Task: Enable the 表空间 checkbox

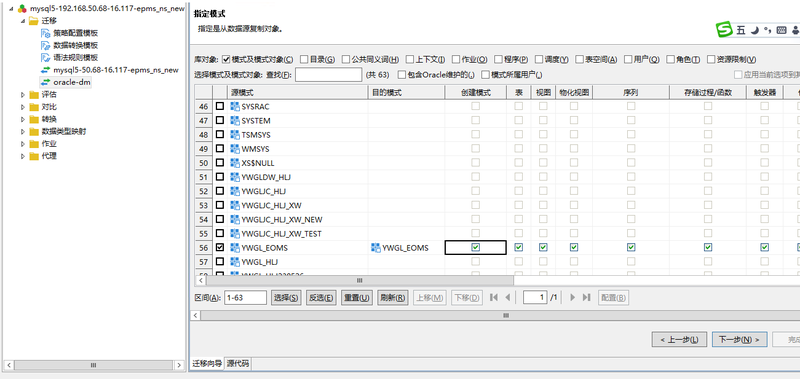Action: [x=579, y=59]
